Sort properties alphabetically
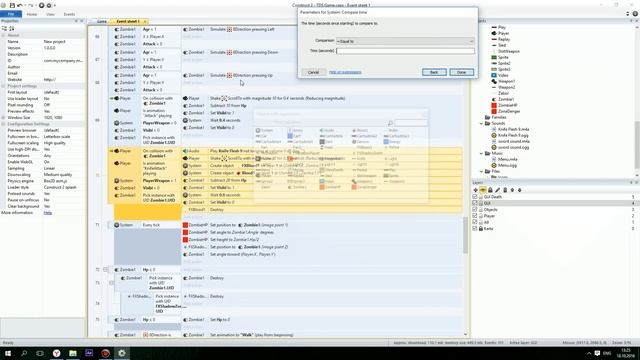The height and width of the screenshot is (360, 640). 12,28
